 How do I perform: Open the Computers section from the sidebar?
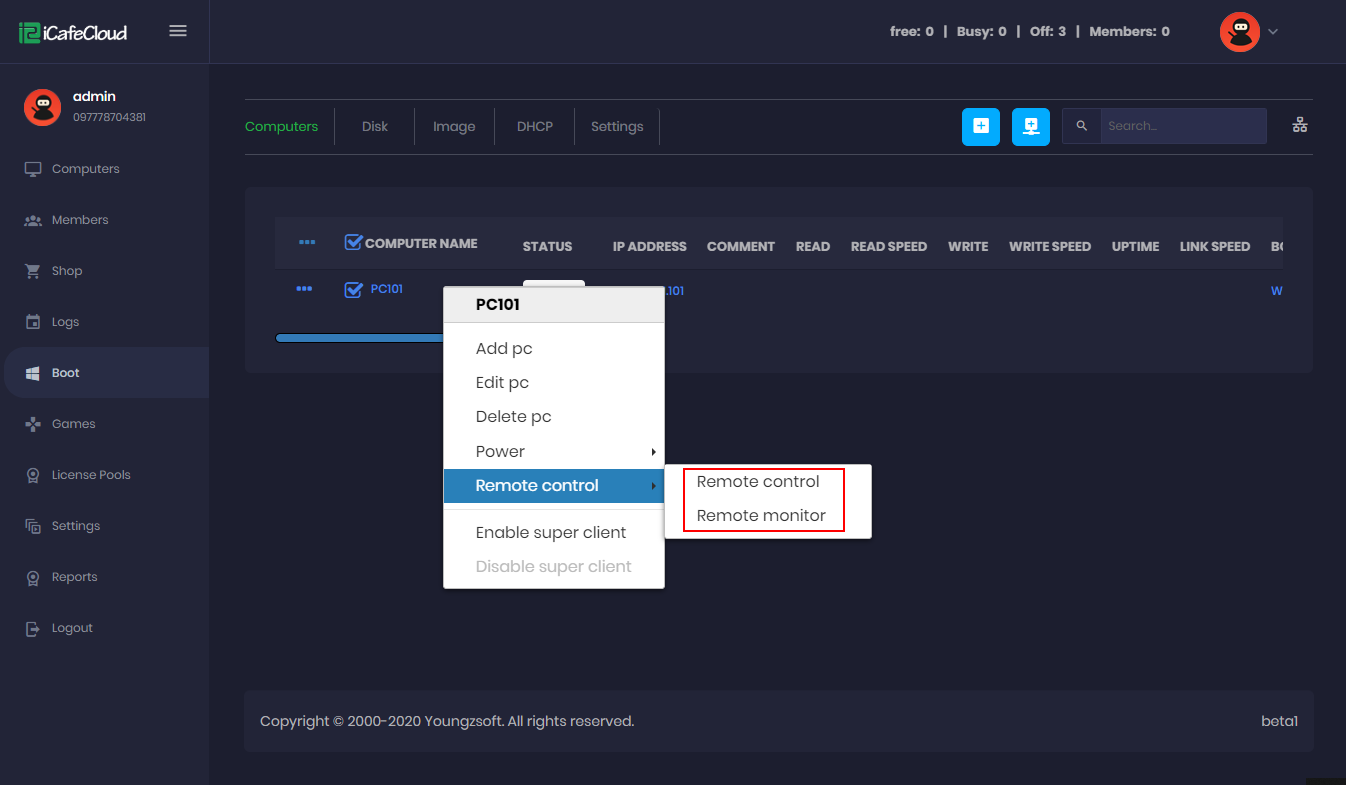84,168
